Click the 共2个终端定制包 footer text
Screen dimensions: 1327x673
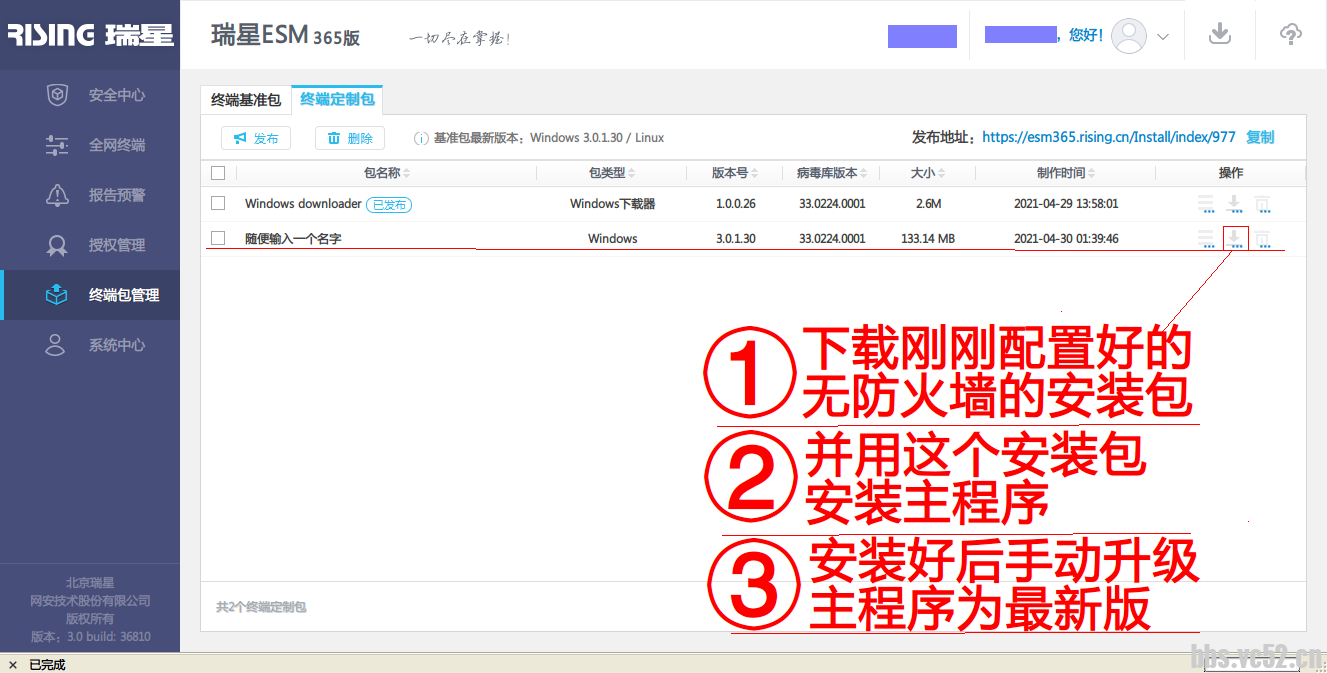click(x=261, y=607)
